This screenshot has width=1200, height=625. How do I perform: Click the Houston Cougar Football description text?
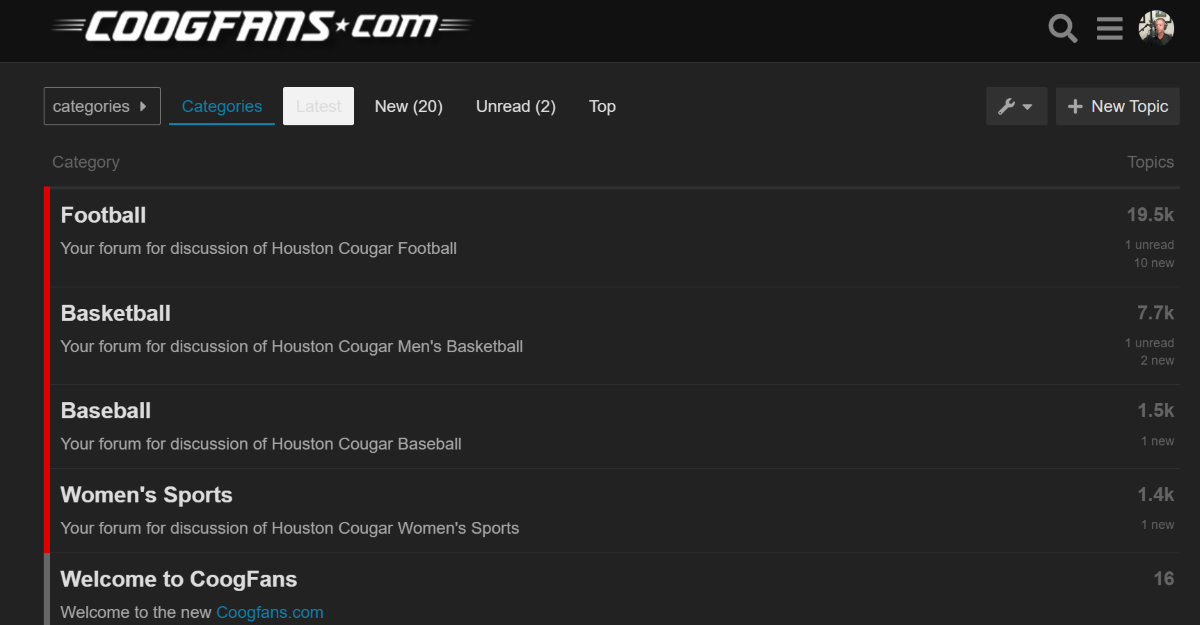point(259,248)
